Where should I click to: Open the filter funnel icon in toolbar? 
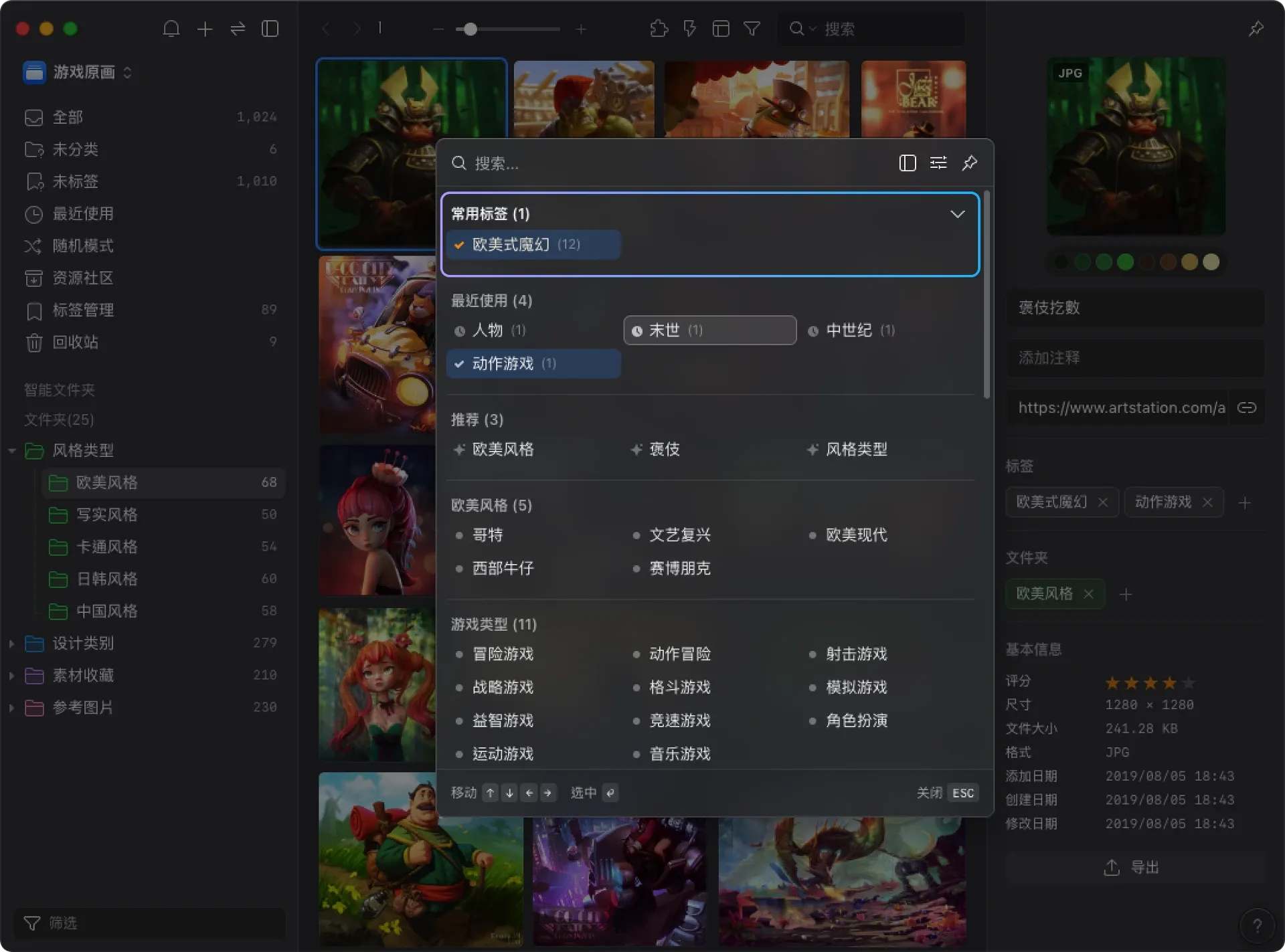[x=752, y=29]
